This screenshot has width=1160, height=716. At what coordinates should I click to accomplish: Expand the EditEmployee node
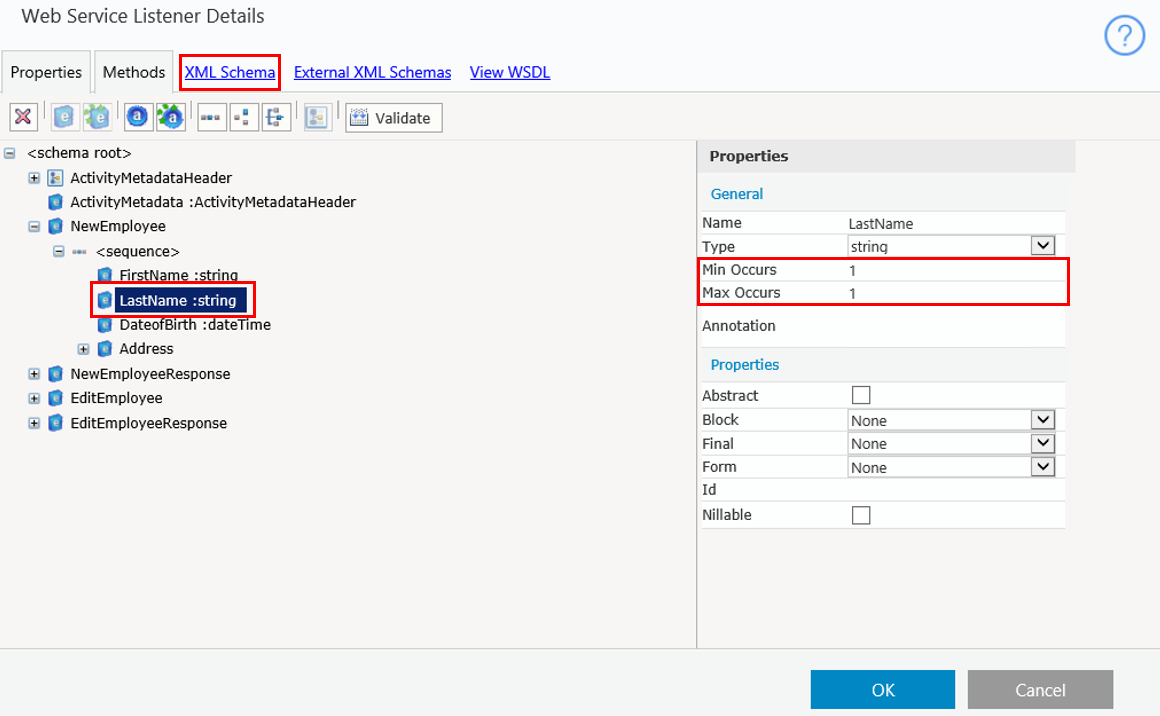coord(34,398)
